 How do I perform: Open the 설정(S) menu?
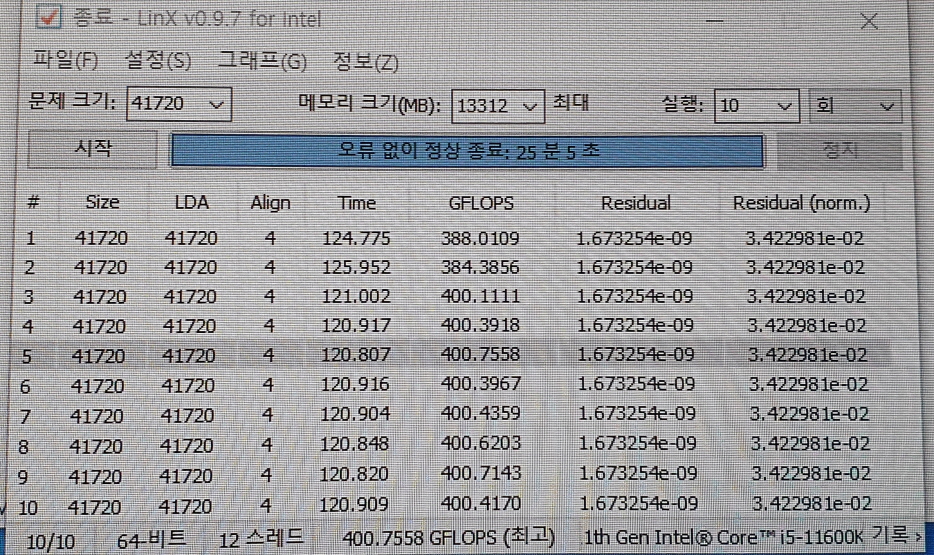coord(157,61)
